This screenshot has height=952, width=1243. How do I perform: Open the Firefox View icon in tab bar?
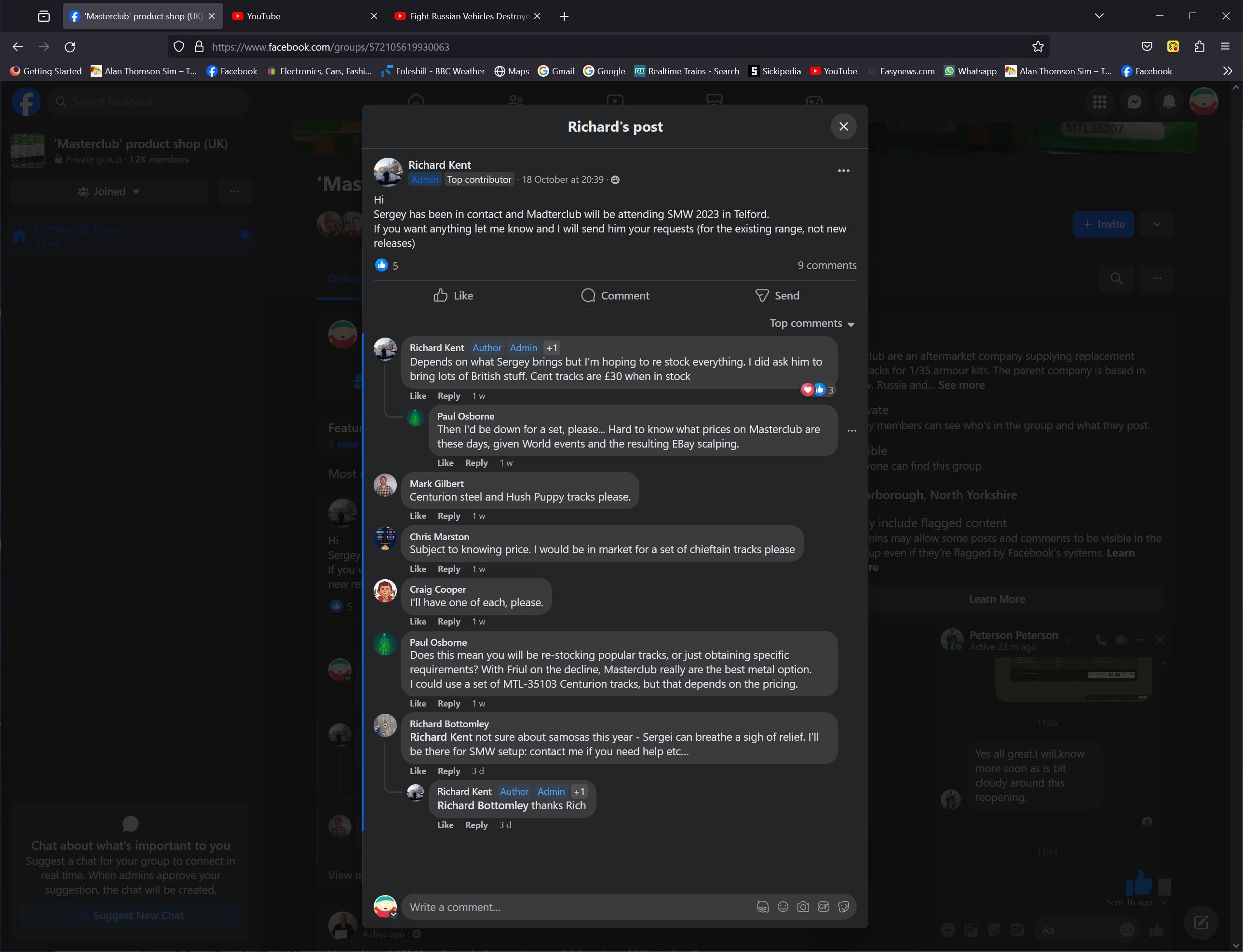pos(43,16)
